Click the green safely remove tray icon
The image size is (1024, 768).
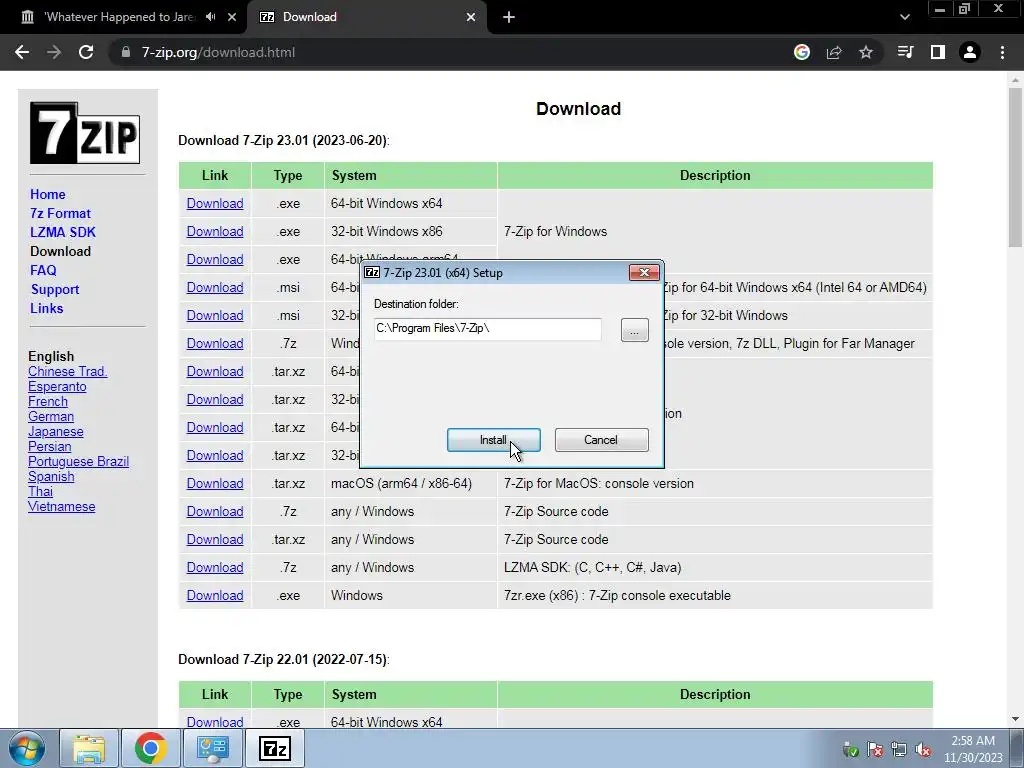tap(850, 750)
